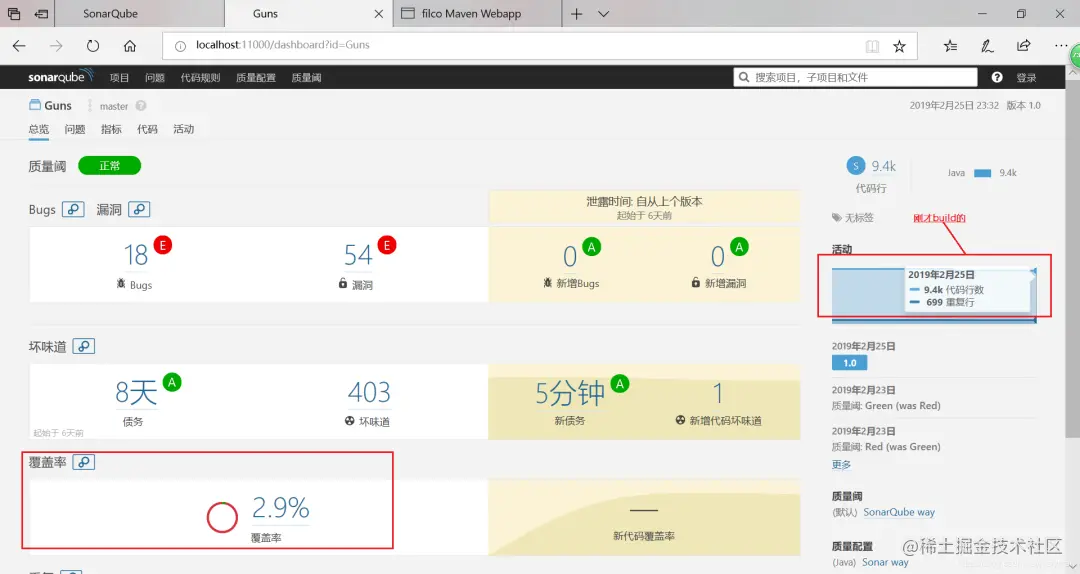Click the red E rating badge next to 54 漏洞
The height and width of the screenshot is (574, 1080).
coord(387,245)
